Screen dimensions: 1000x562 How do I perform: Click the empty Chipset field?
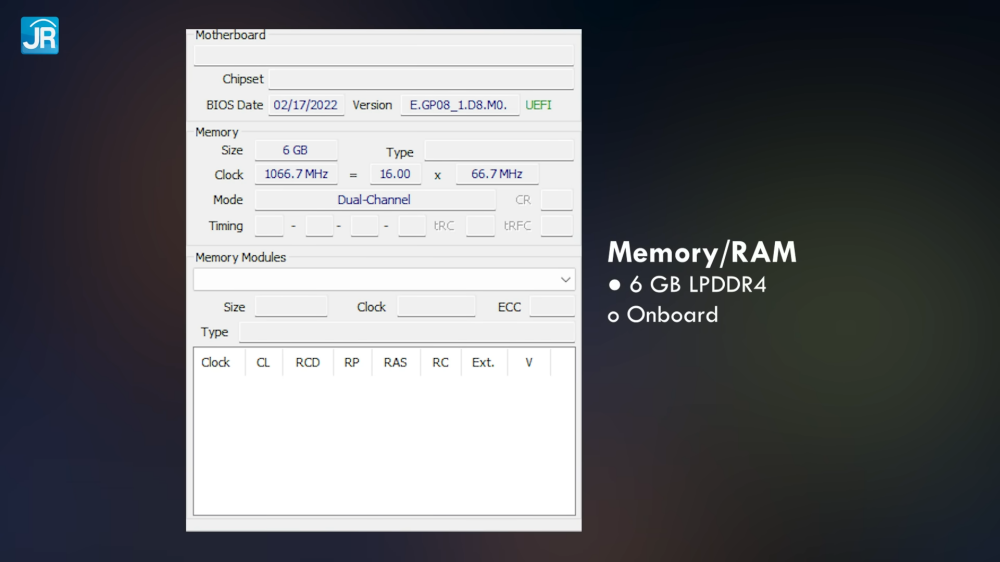[x=420, y=79]
